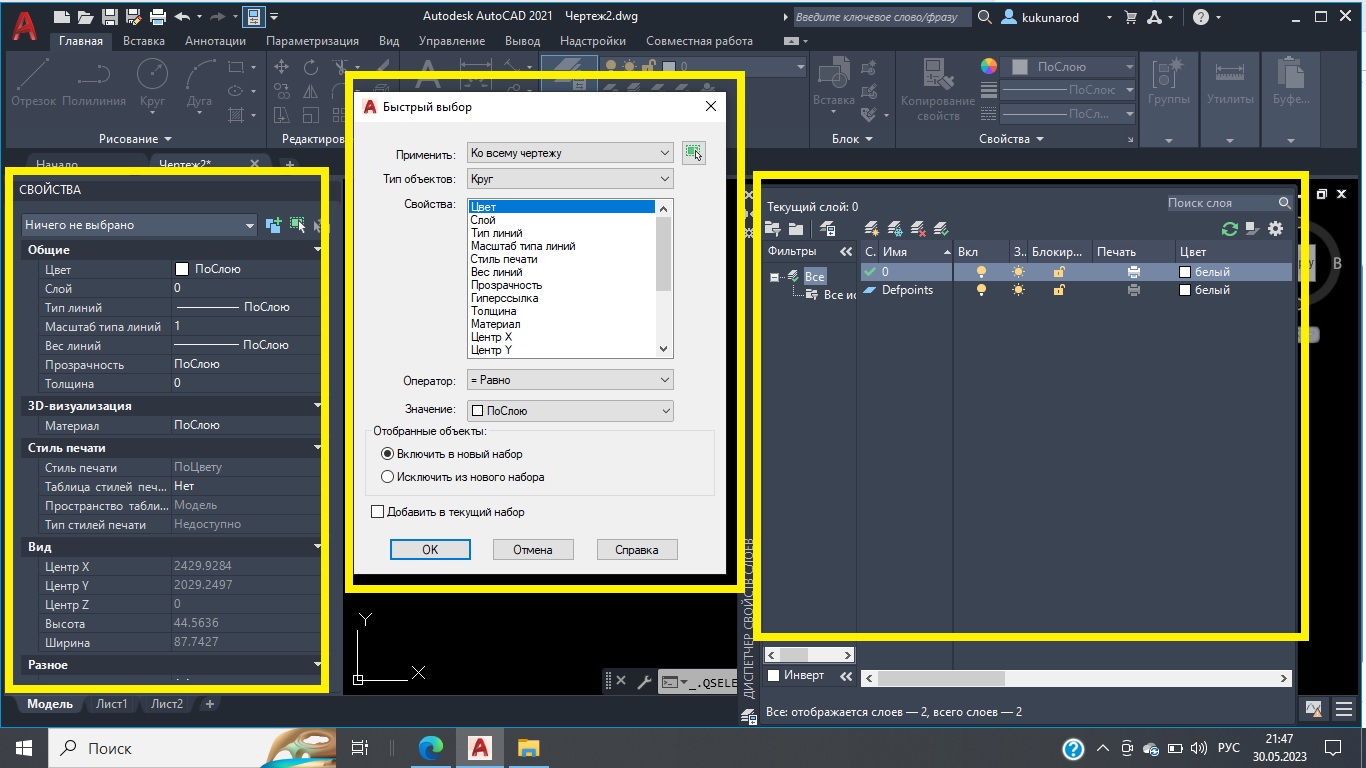Click the color swatch for layer 0

pos(1185,272)
